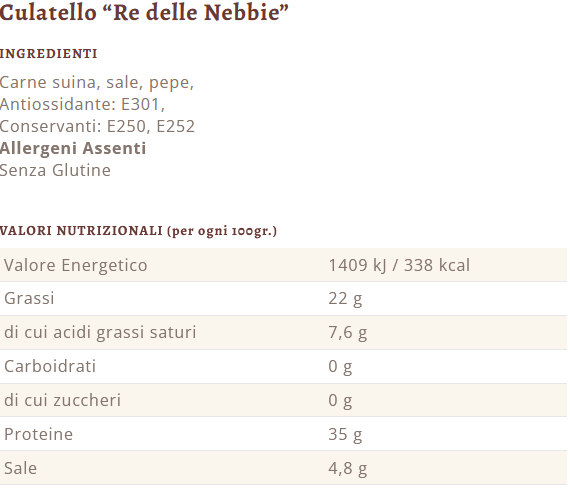Select the Valore Energetico row label
The height and width of the screenshot is (502, 570).
pos(76,265)
